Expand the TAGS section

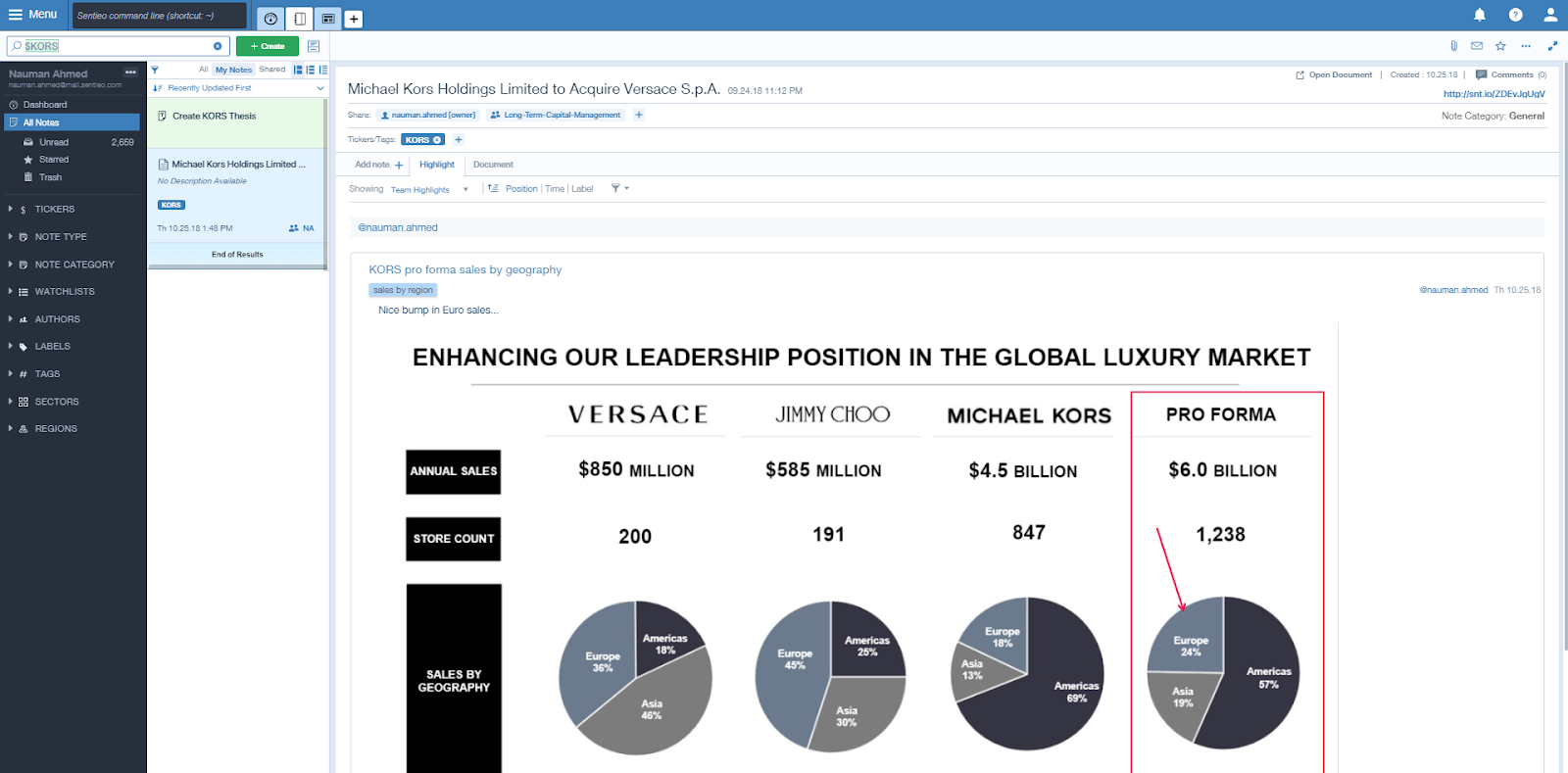tap(47, 374)
